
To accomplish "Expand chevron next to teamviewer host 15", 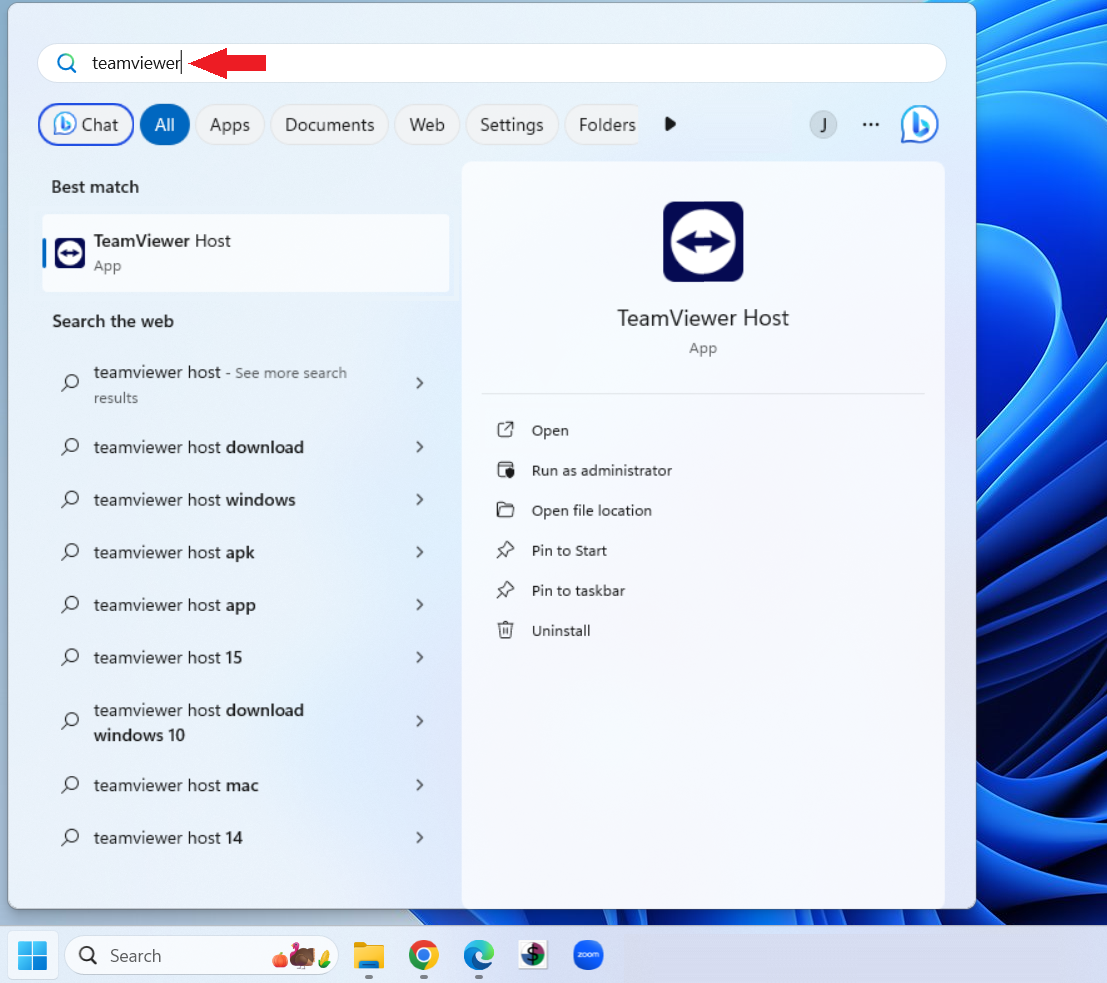I will pyautogui.click(x=420, y=657).
